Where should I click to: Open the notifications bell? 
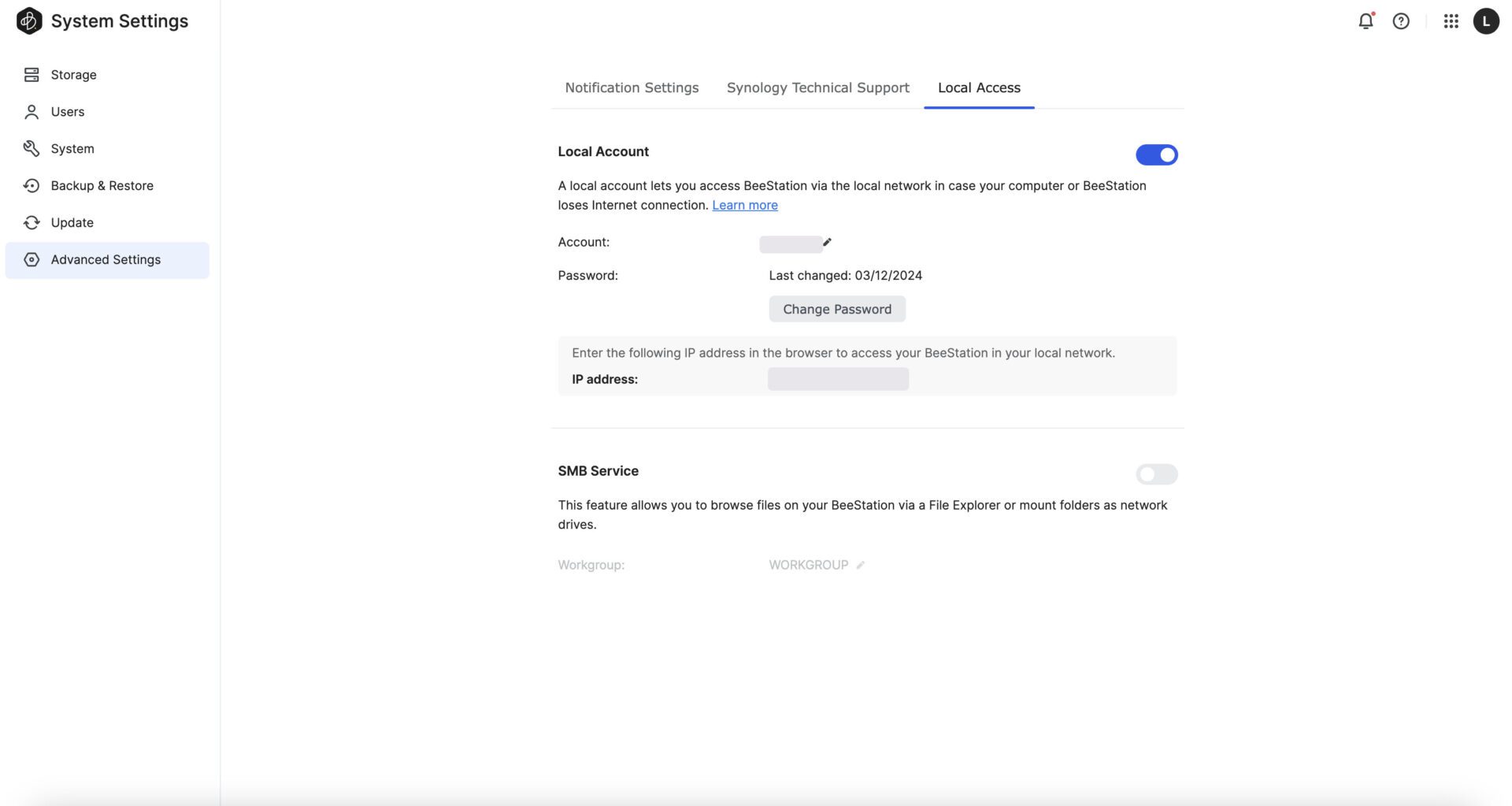1366,21
